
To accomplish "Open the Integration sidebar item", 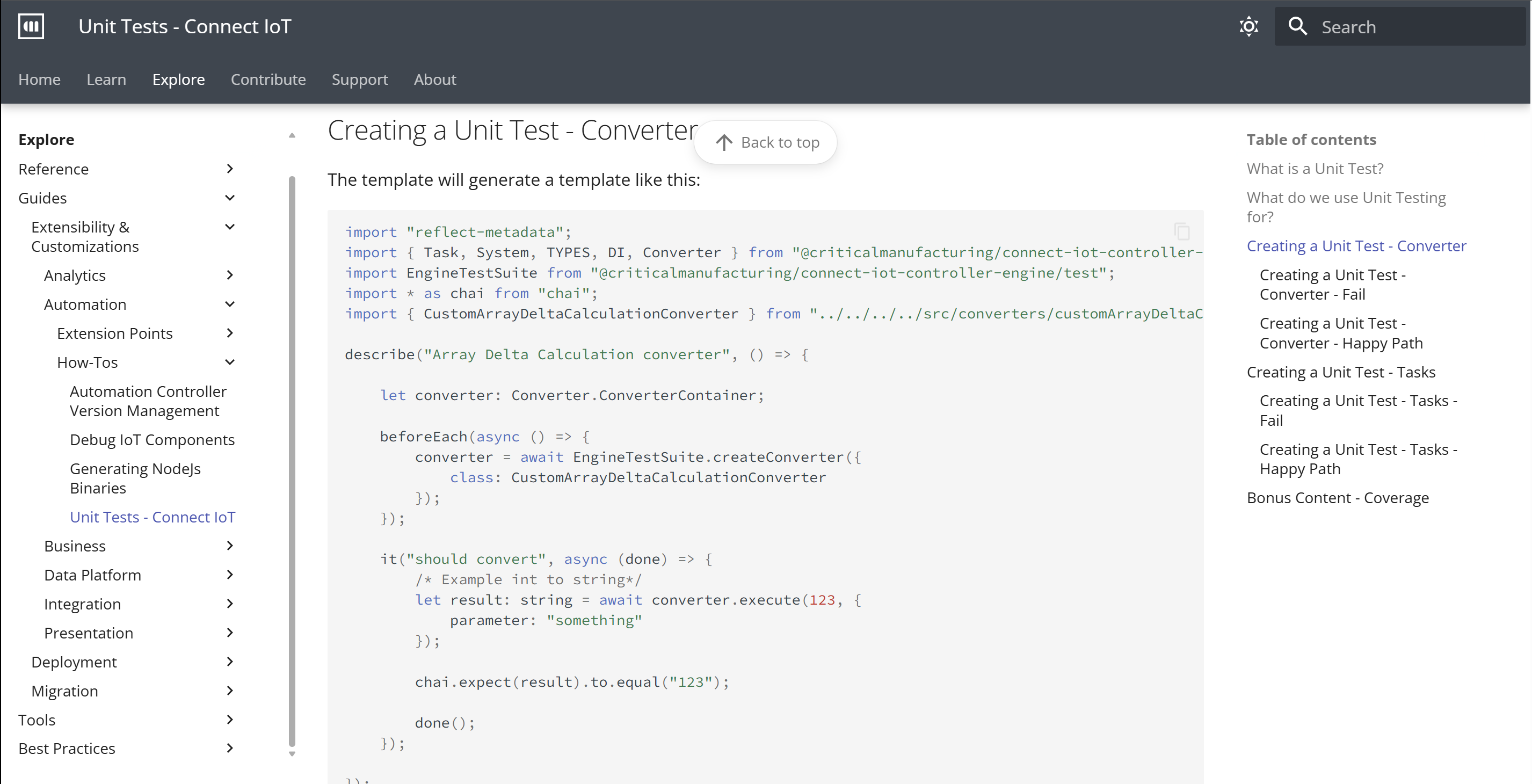I will pyautogui.click(x=83, y=604).
